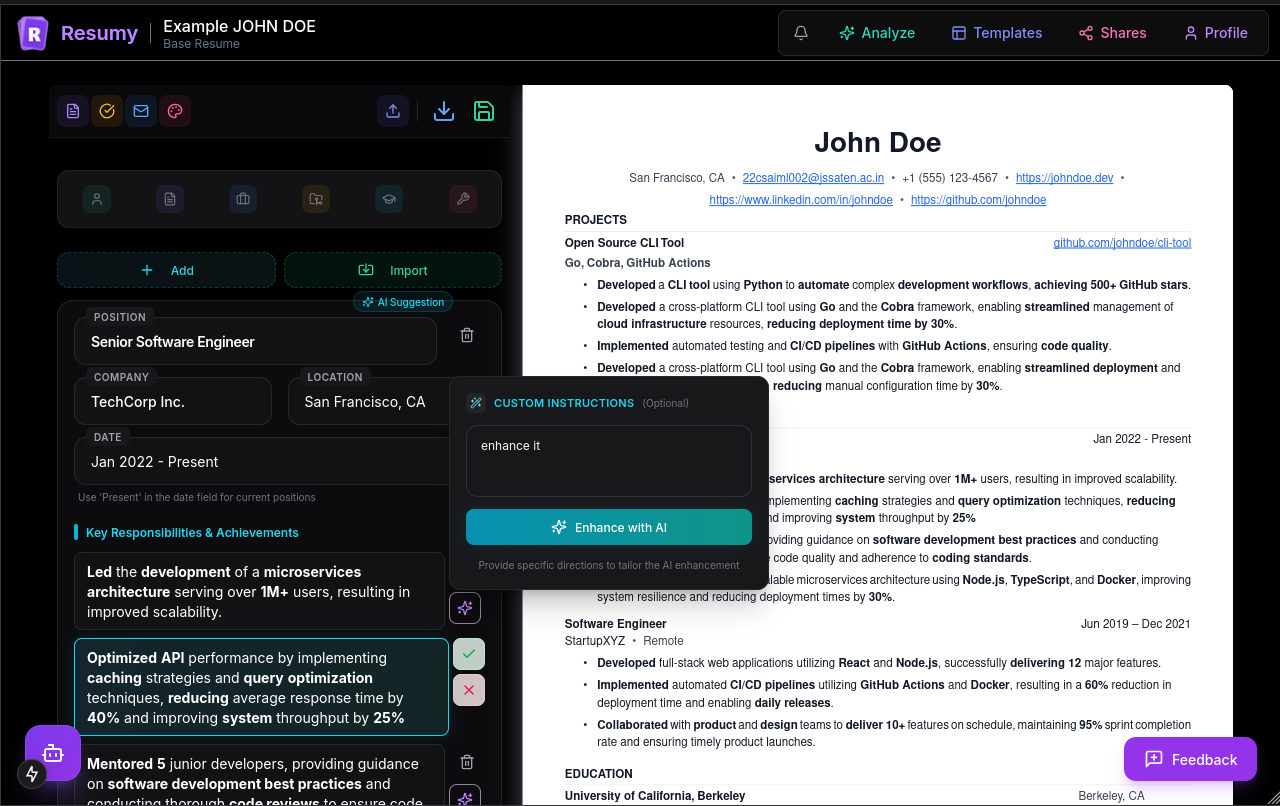Open the github.com/johndoe link
Viewport: 1280px width, 806px height.
coord(978,199)
